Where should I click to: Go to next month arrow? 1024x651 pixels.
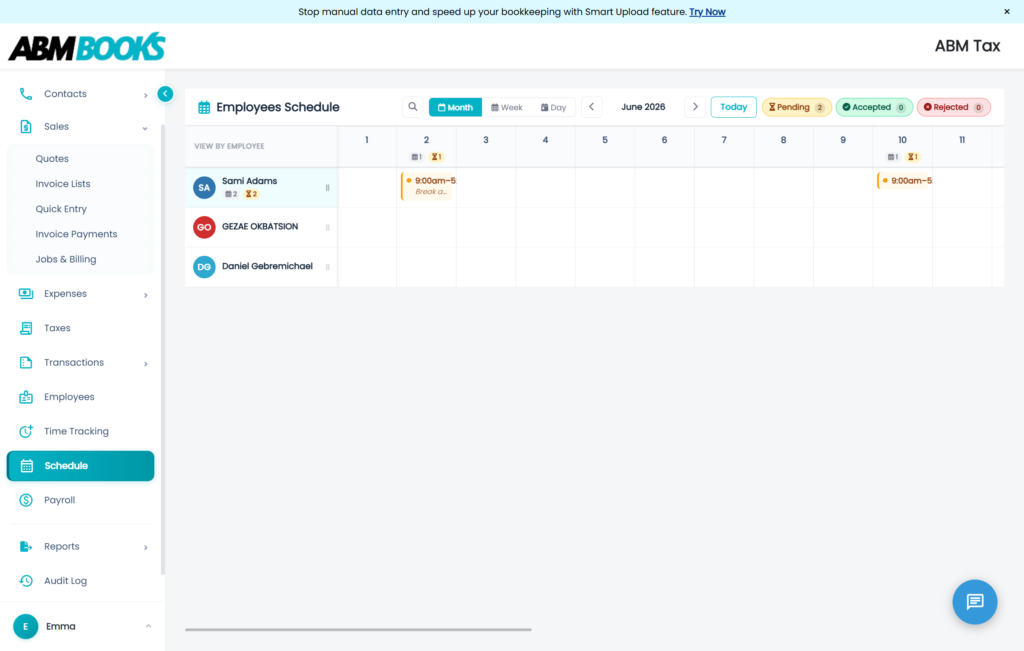click(x=695, y=107)
